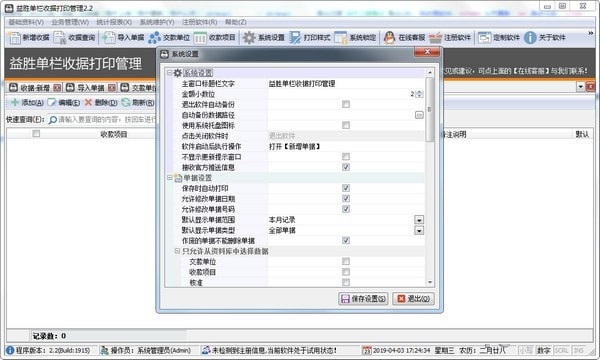Screen dimensions: 600x360
Task: Open the 统计报表(X) menu
Action: 114,22
